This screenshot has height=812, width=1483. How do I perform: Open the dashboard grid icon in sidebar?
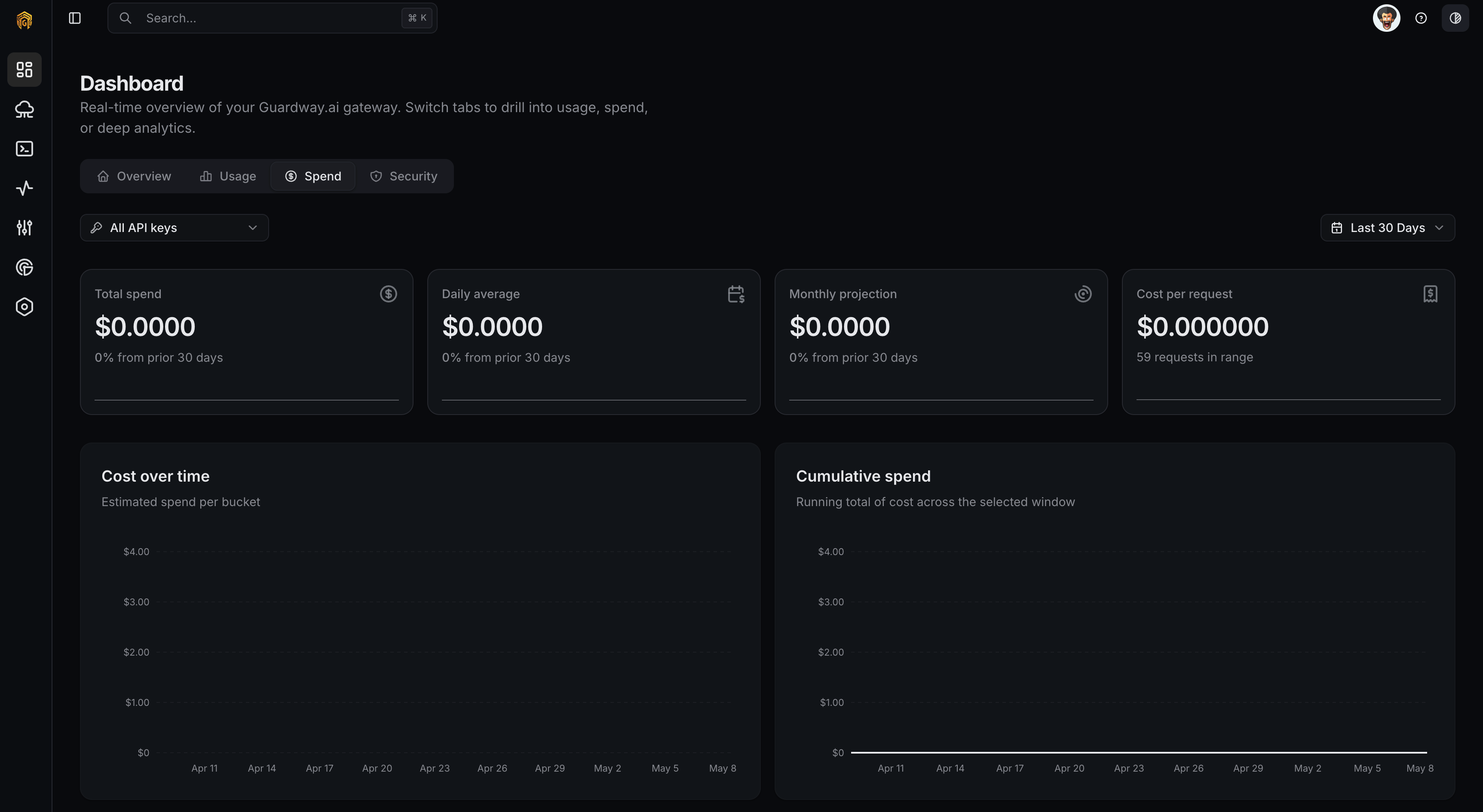pos(24,70)
